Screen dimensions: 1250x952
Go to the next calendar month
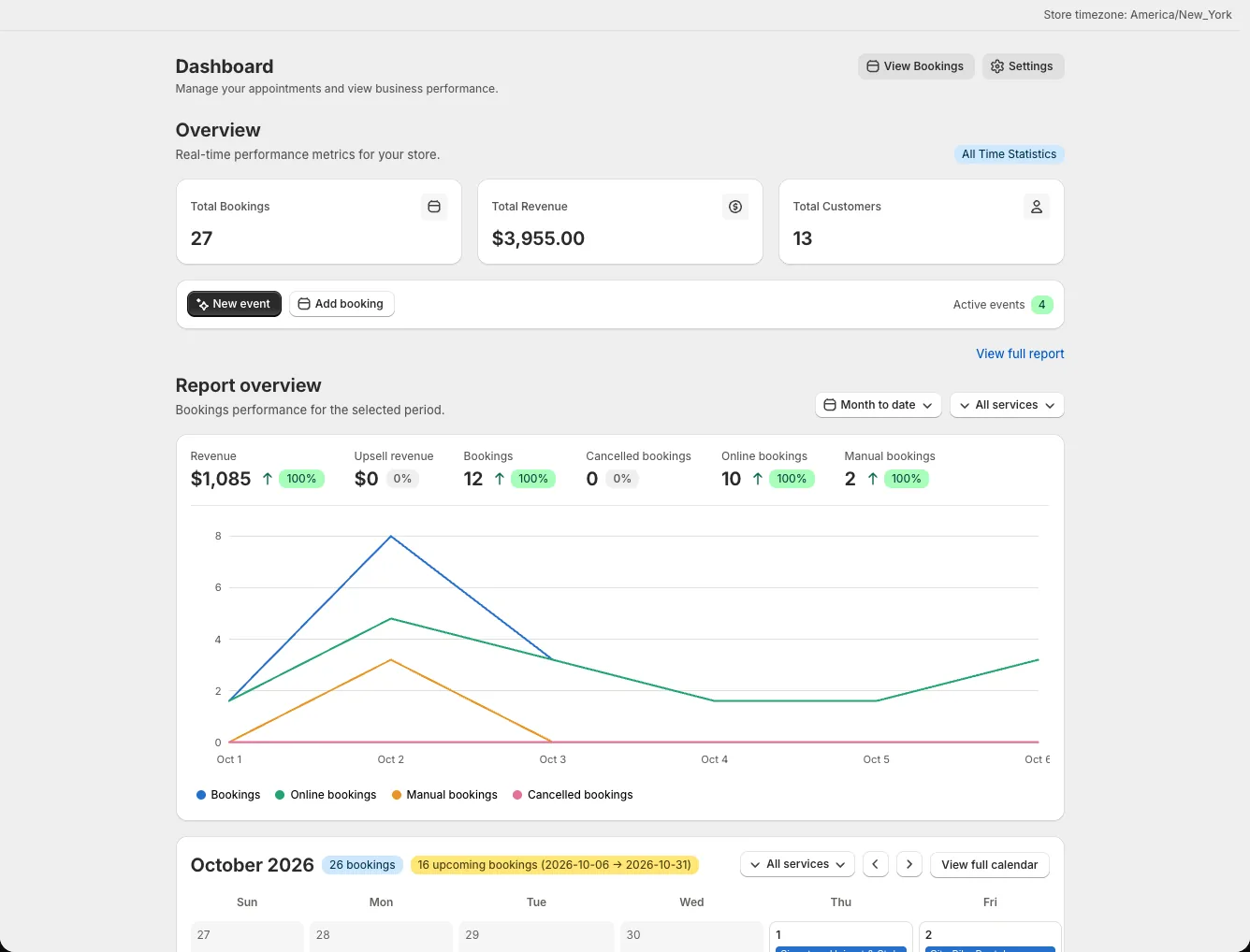[x=909, y=864]
